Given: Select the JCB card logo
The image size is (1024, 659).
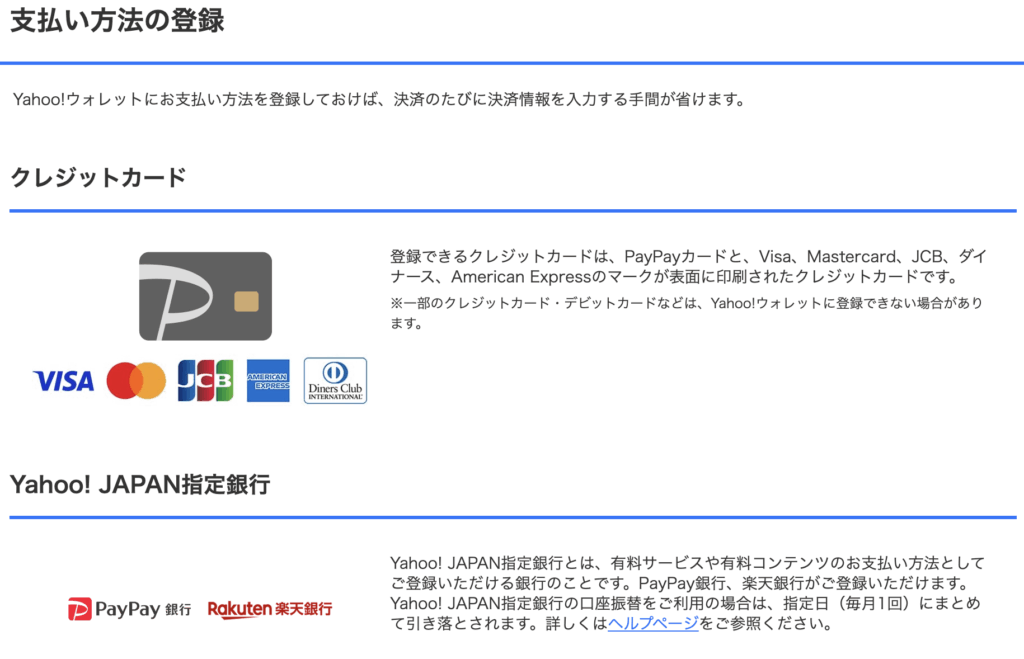Looking at the screenshot, I should [205, 381].
